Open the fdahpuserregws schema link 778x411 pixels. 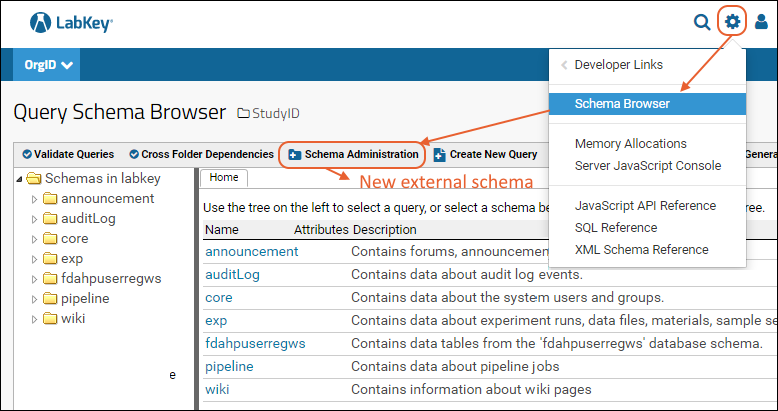[255, 343]
